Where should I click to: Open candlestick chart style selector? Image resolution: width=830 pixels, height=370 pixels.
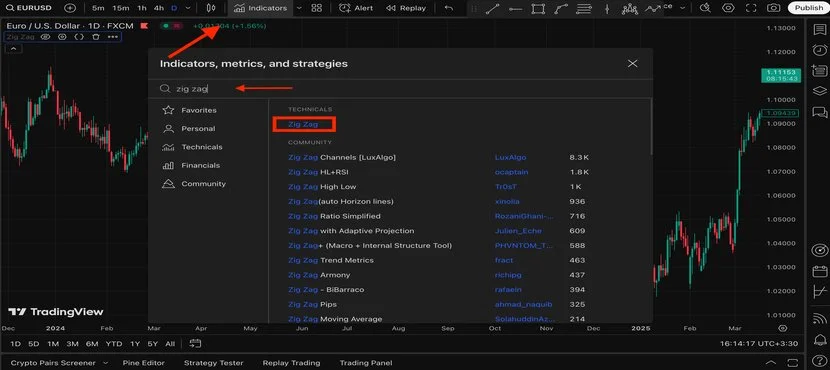tap(211, 8)
